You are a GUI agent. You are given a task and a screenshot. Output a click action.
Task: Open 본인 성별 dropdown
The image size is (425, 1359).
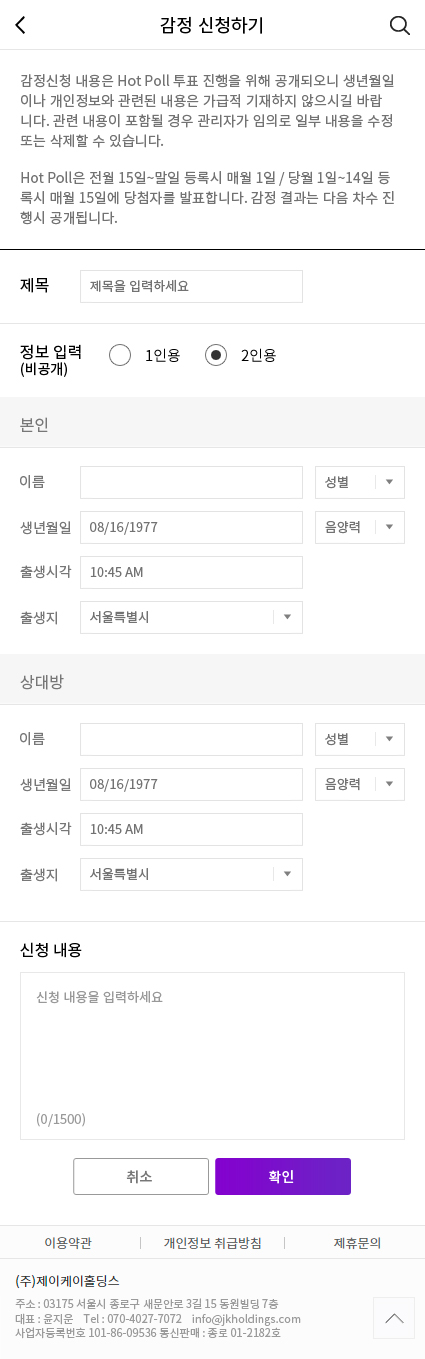point(360,482)
